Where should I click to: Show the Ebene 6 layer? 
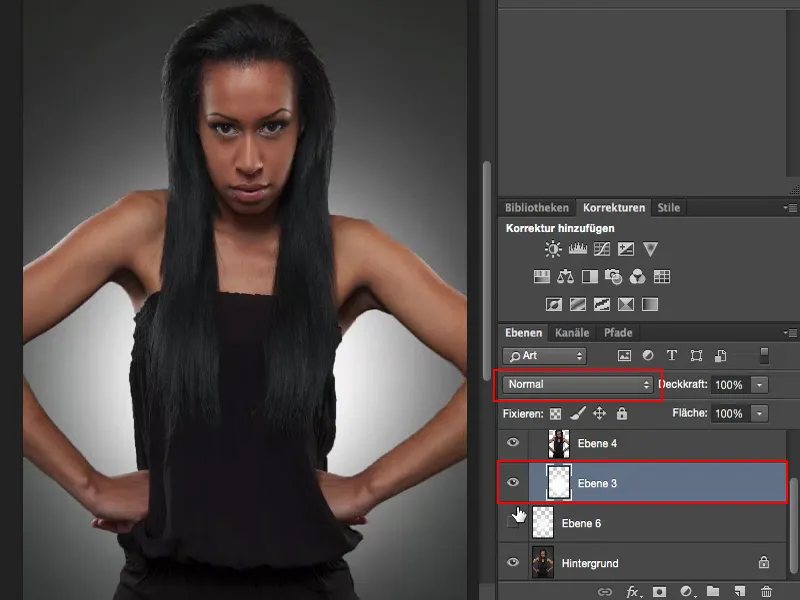coord(513,522)
